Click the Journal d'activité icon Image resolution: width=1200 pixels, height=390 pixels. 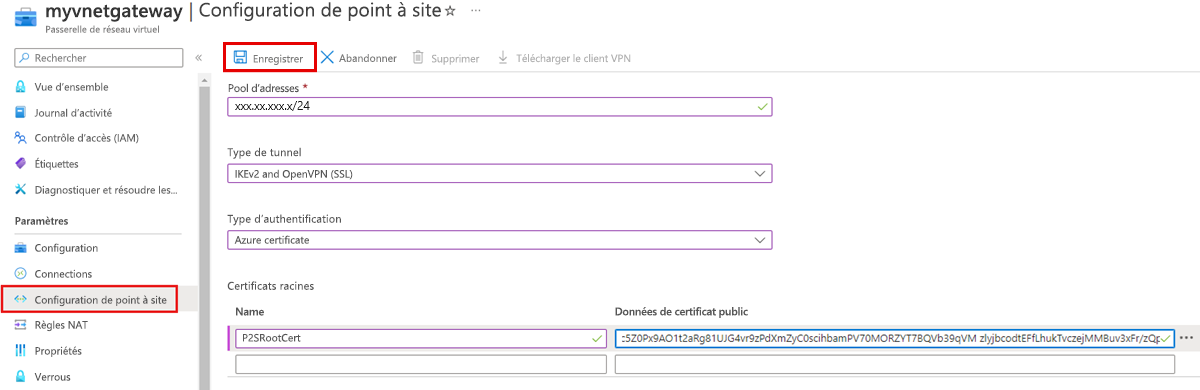[x=20, y=113]
